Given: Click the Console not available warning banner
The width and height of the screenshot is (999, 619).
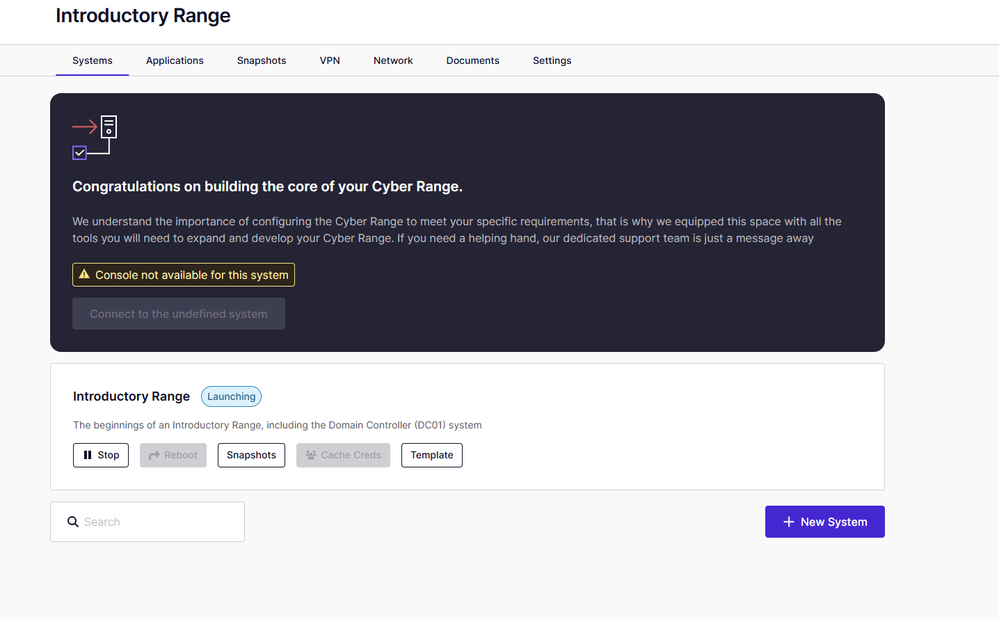Looking at the screenshot, I should (x=184, y=275).
